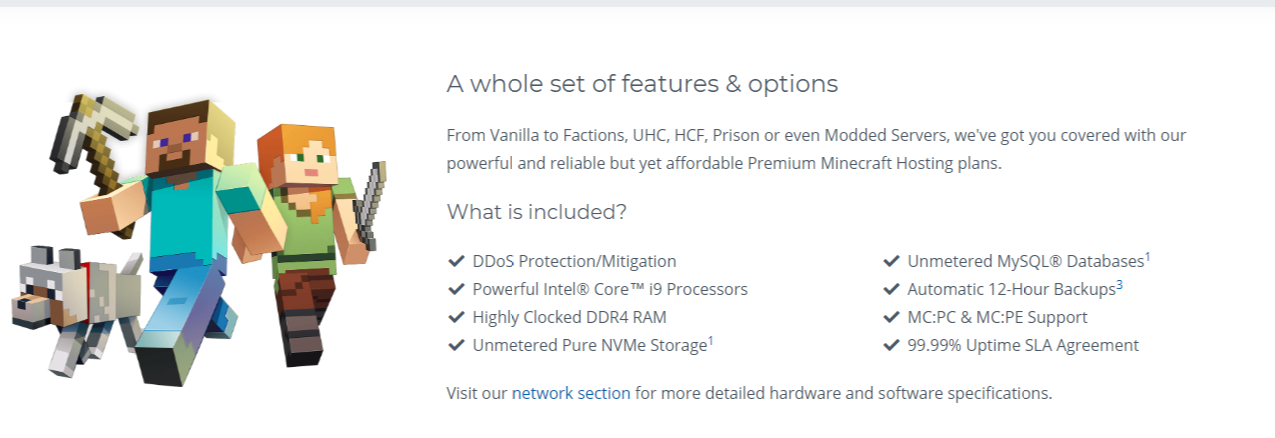Click footnote 3 after 12-Hour Backups
This screenshot has width=1275, height=438.
pyautogui.click(x=1119, y=284)
